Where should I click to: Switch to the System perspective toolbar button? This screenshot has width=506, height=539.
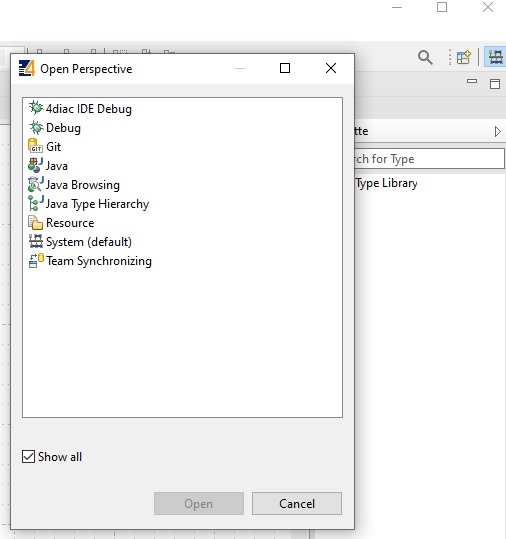(496, 57)
